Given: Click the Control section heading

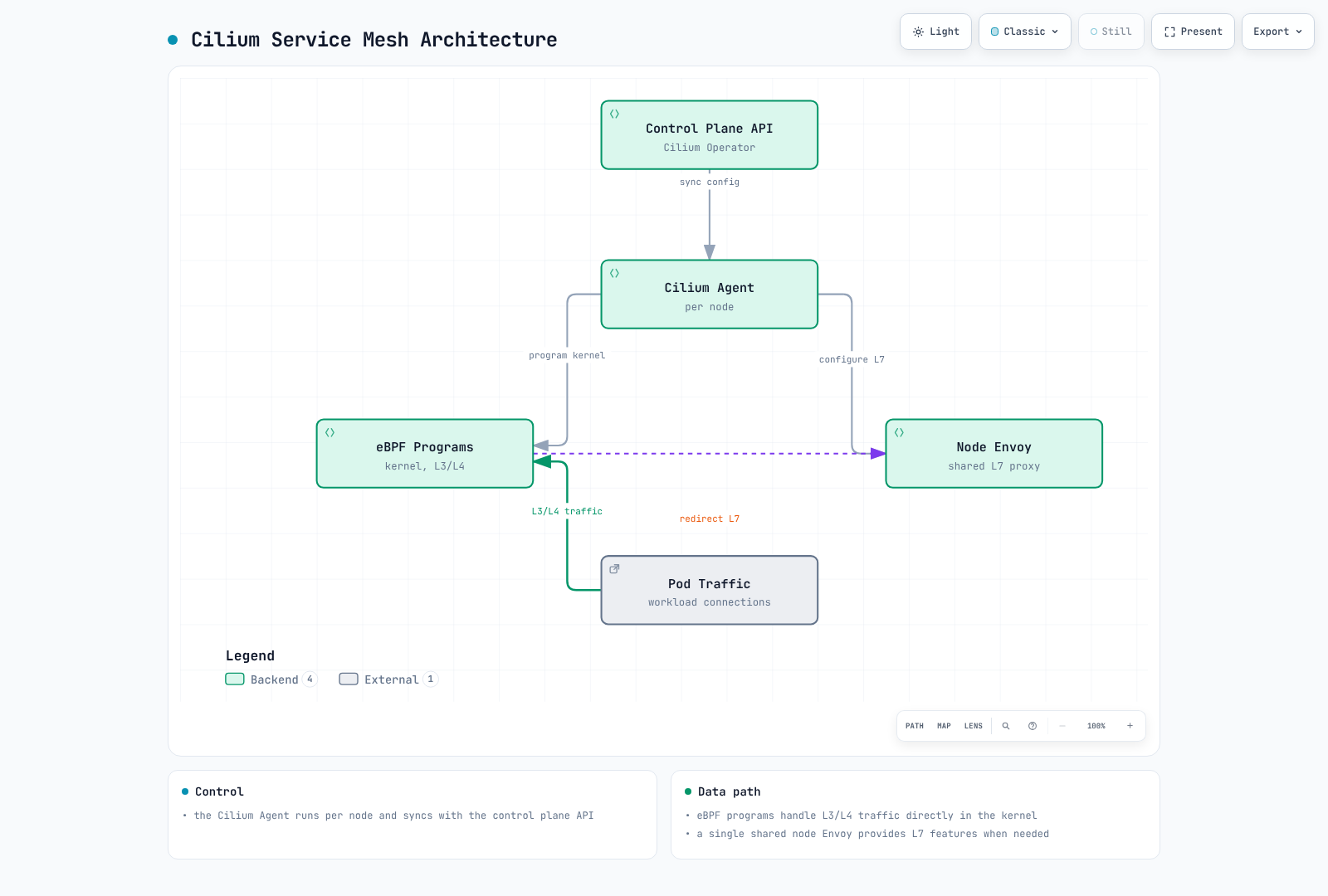Looking at the screenshot, I should (219, 792).
